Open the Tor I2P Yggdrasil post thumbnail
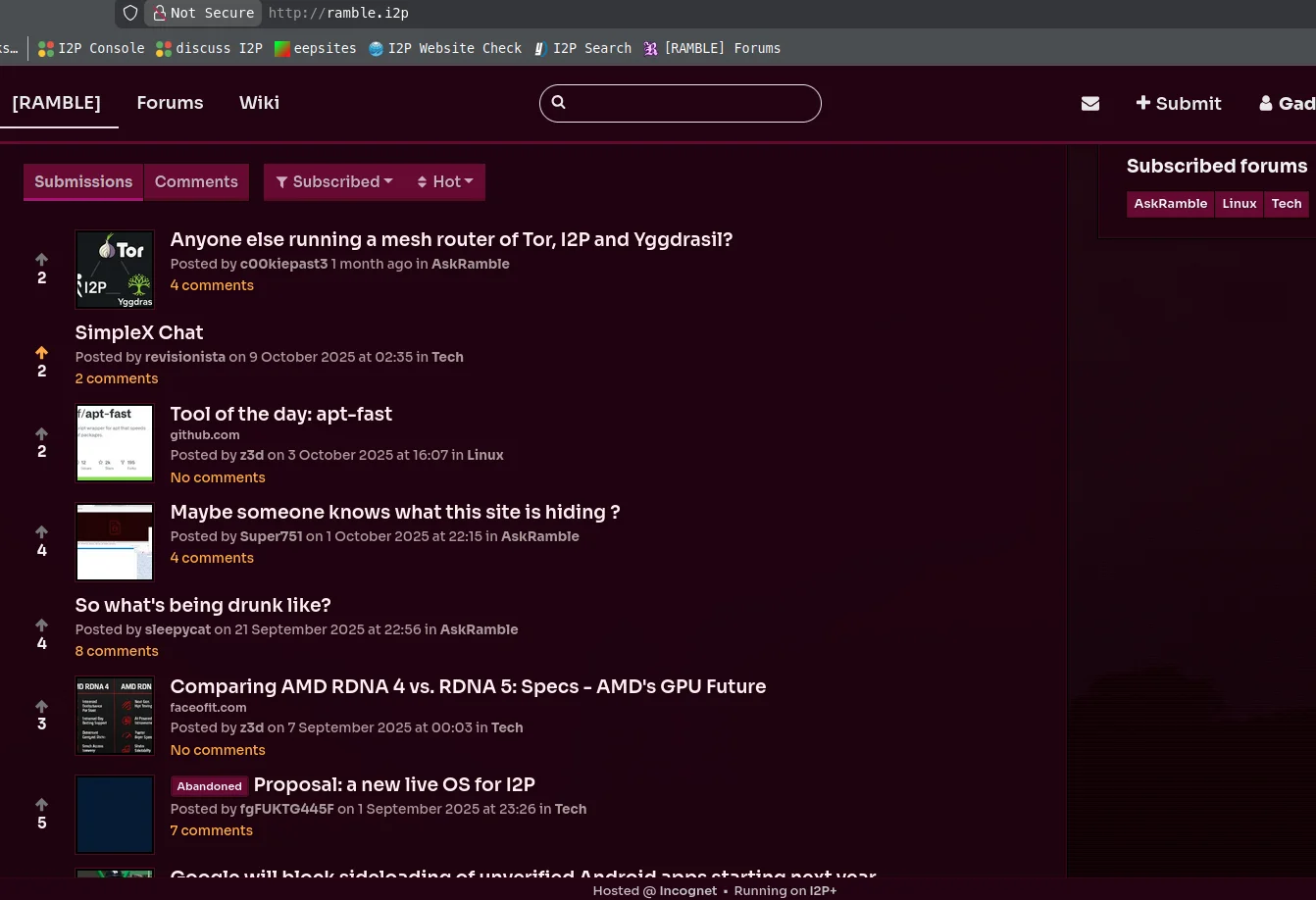This screenshot has height=900, width=1316. [115, 270]
